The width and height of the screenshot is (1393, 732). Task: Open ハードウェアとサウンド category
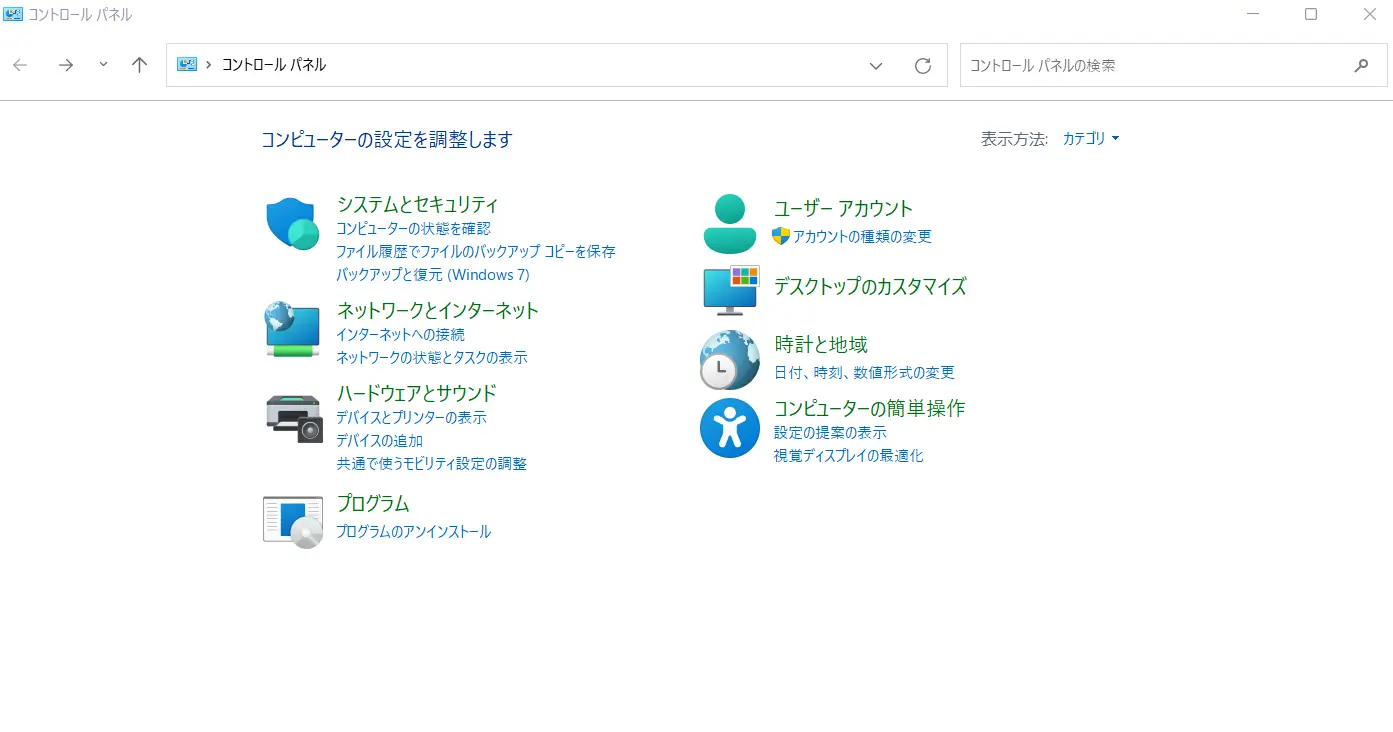click(417, 393)
